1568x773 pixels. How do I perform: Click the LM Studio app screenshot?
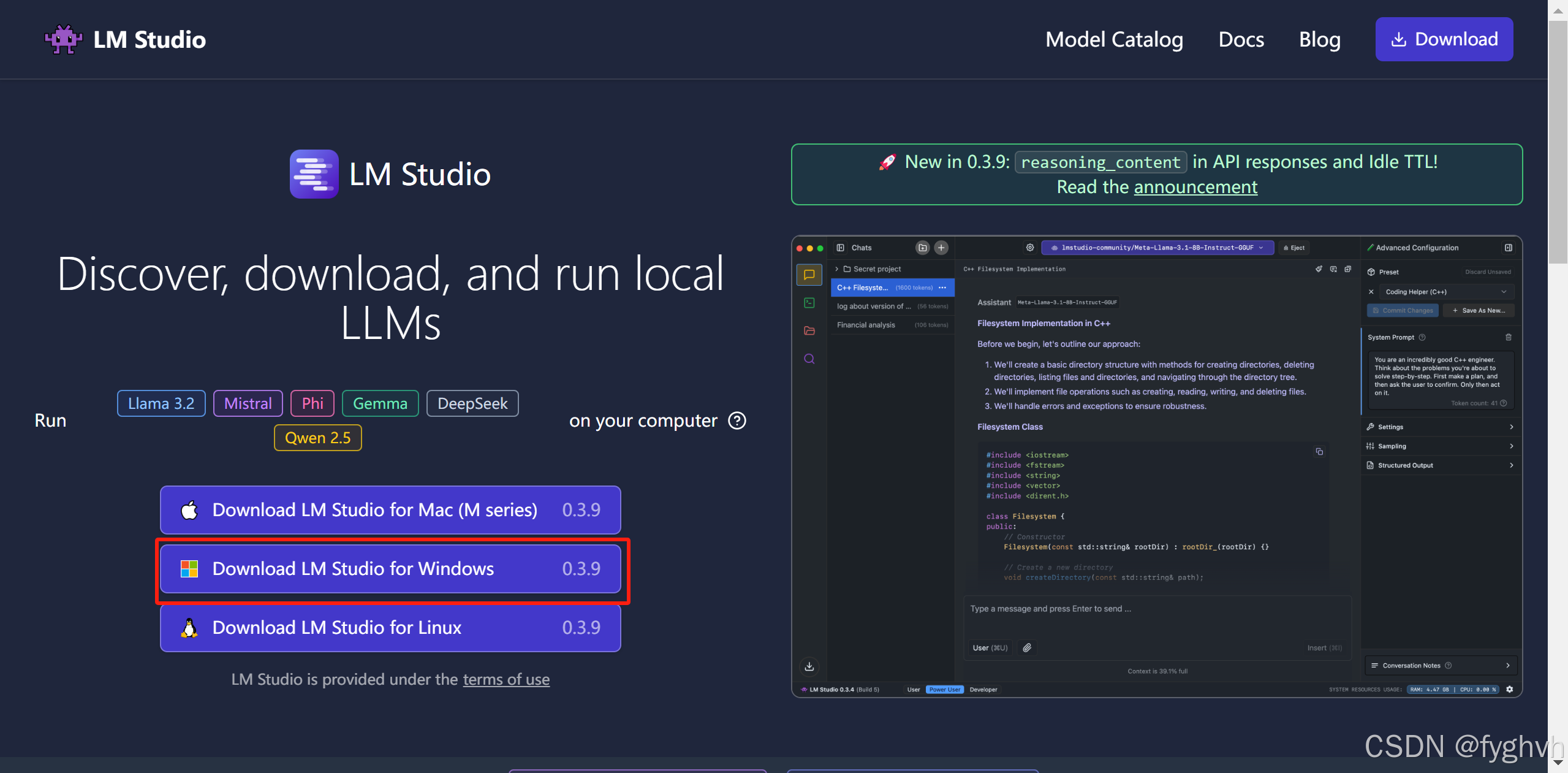(x=1156, y=466)
